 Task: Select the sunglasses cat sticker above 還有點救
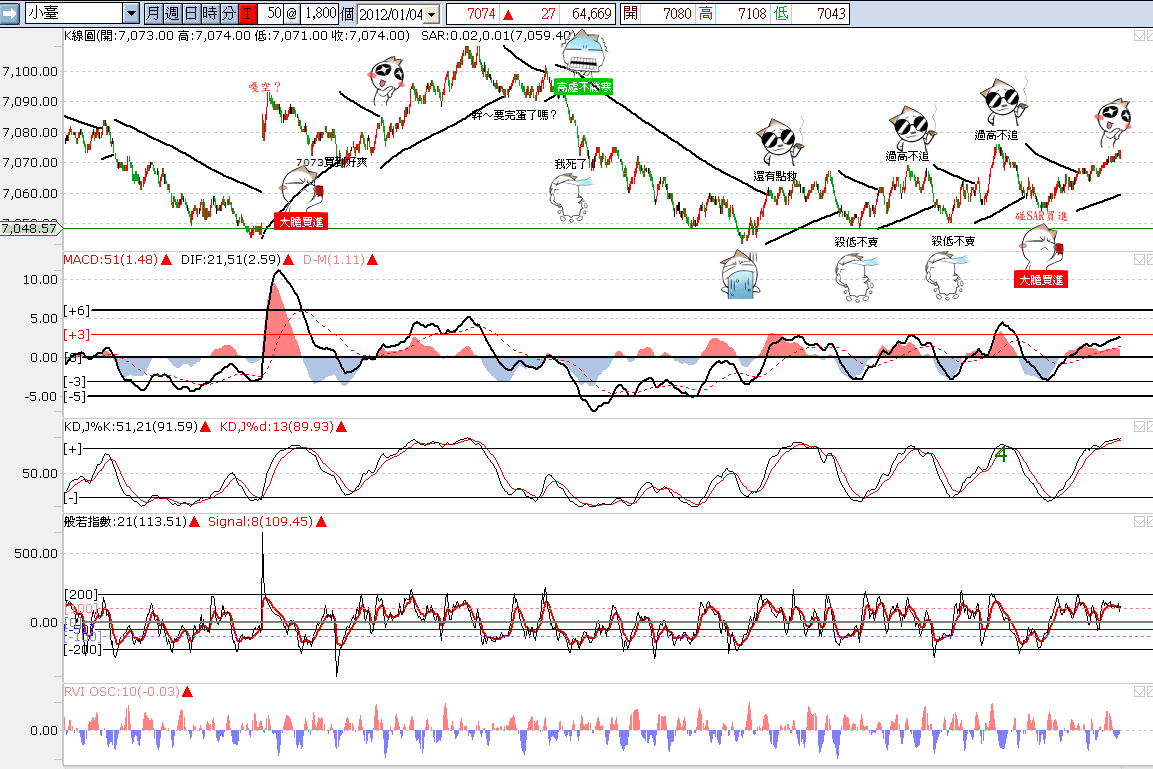780,143
